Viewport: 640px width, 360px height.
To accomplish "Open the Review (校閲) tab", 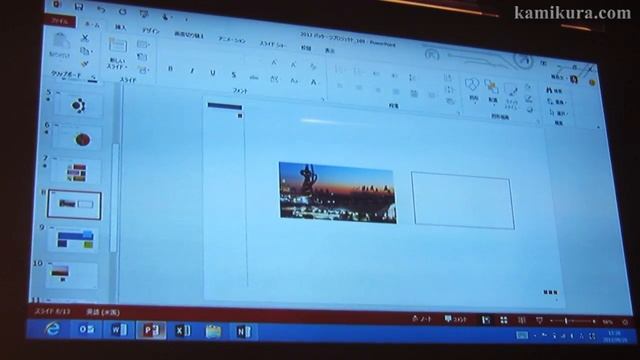I will [306, 48].
